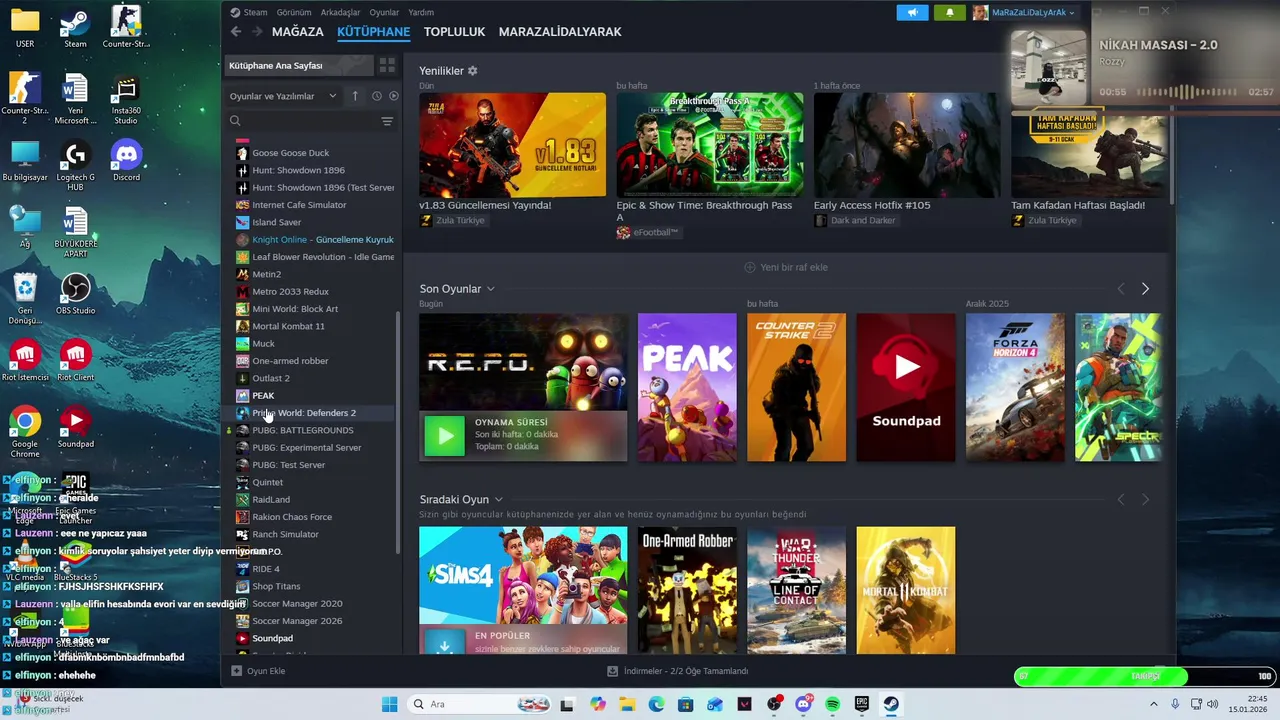Open MARAZALİDALYARAK profile tab
Screen dimensions: 1280x720
560,32
